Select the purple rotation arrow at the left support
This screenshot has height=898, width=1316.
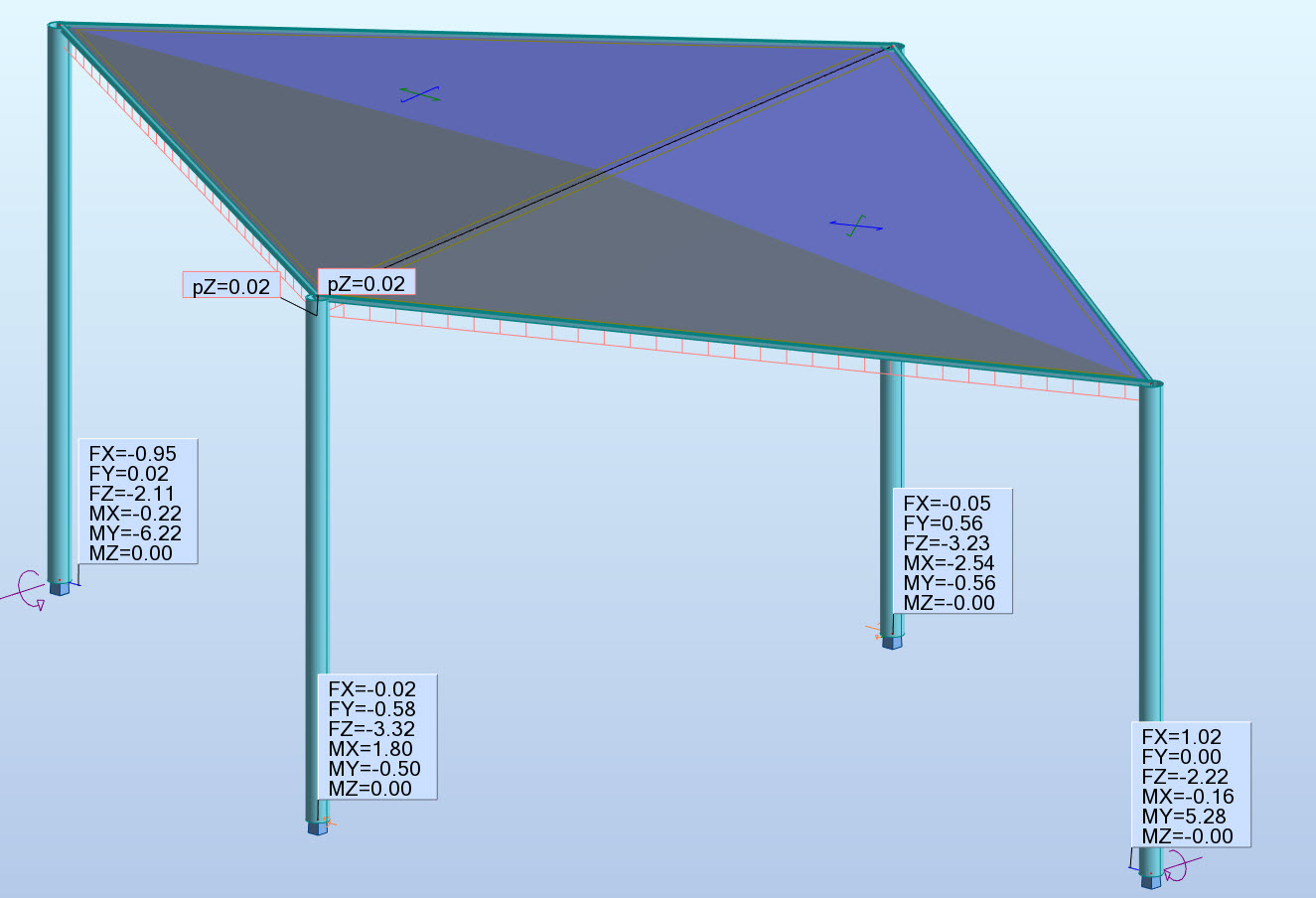pos(28,591)
